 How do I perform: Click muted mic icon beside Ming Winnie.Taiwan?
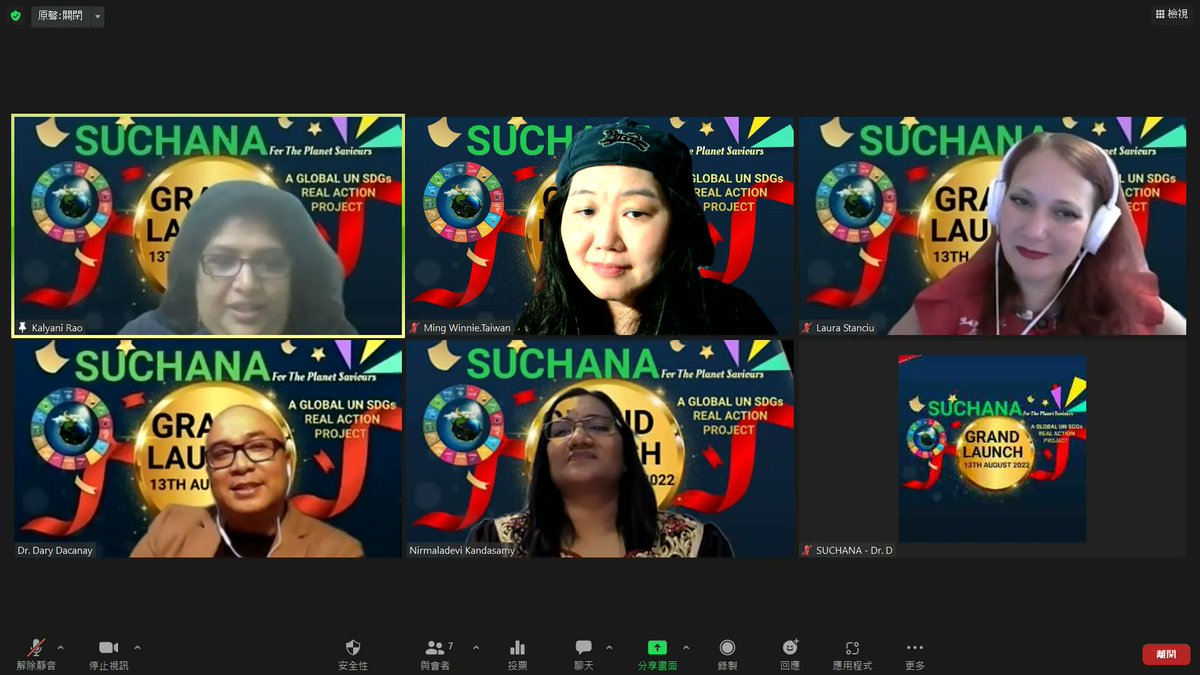pyautogui.click(x=415, y=327)
